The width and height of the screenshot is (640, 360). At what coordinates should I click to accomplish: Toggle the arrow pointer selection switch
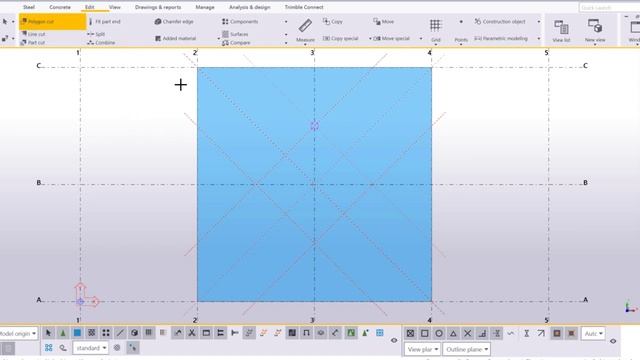(48, 333)
